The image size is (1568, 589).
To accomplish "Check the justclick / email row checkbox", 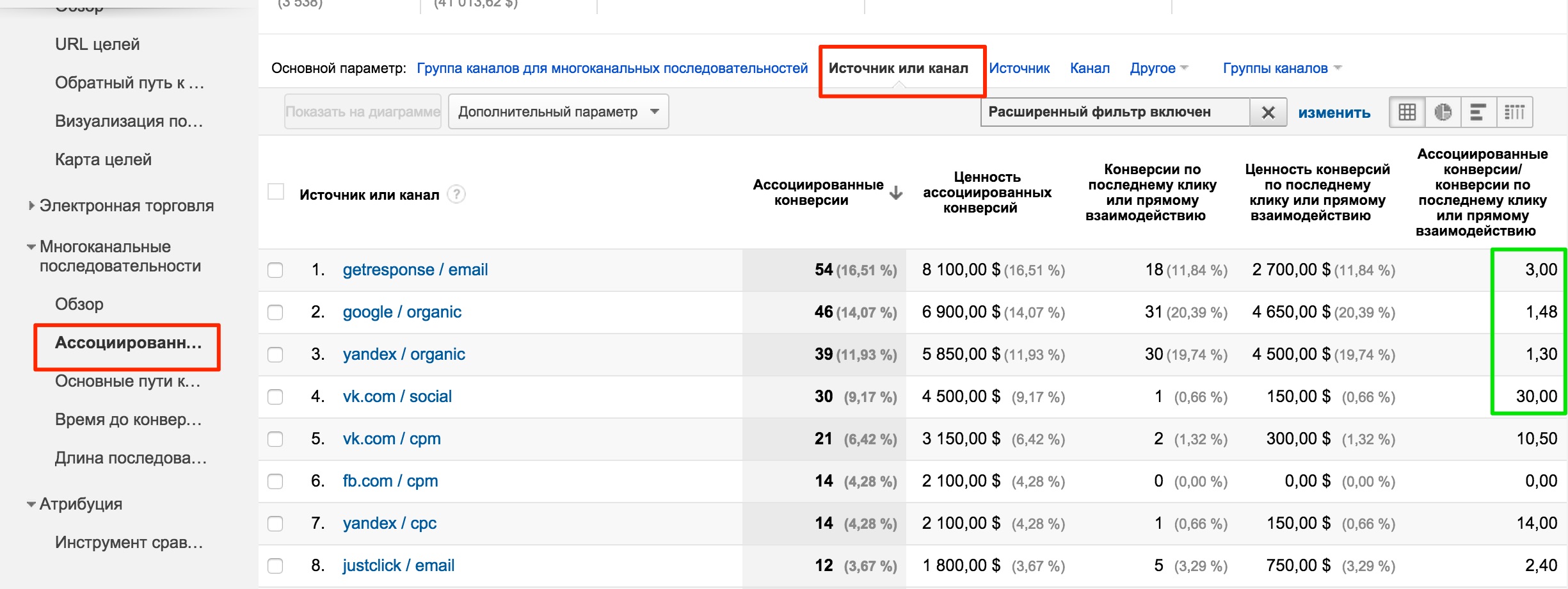I will coord(275,566).
